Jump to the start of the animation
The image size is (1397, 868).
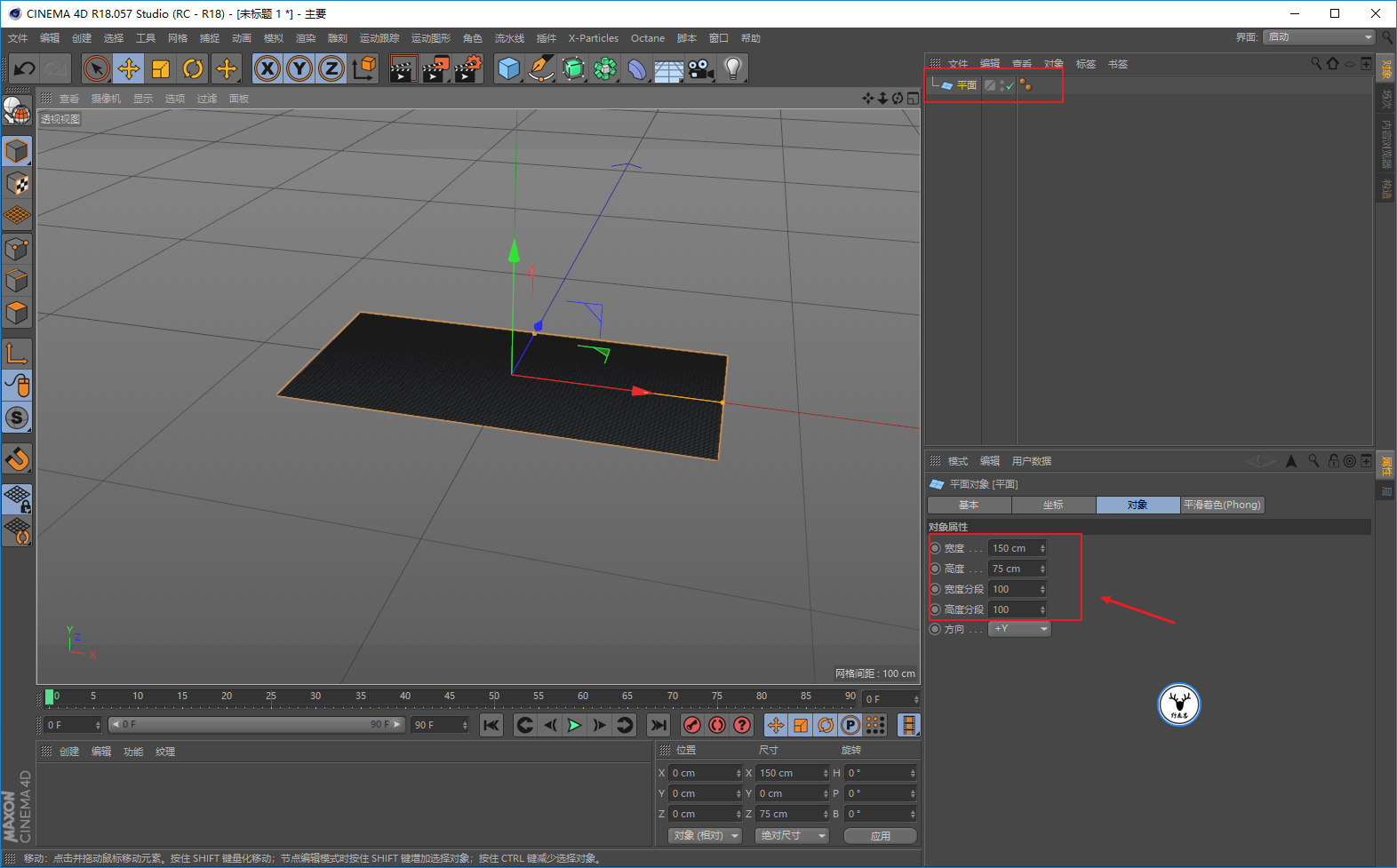(x=491, y=725)
